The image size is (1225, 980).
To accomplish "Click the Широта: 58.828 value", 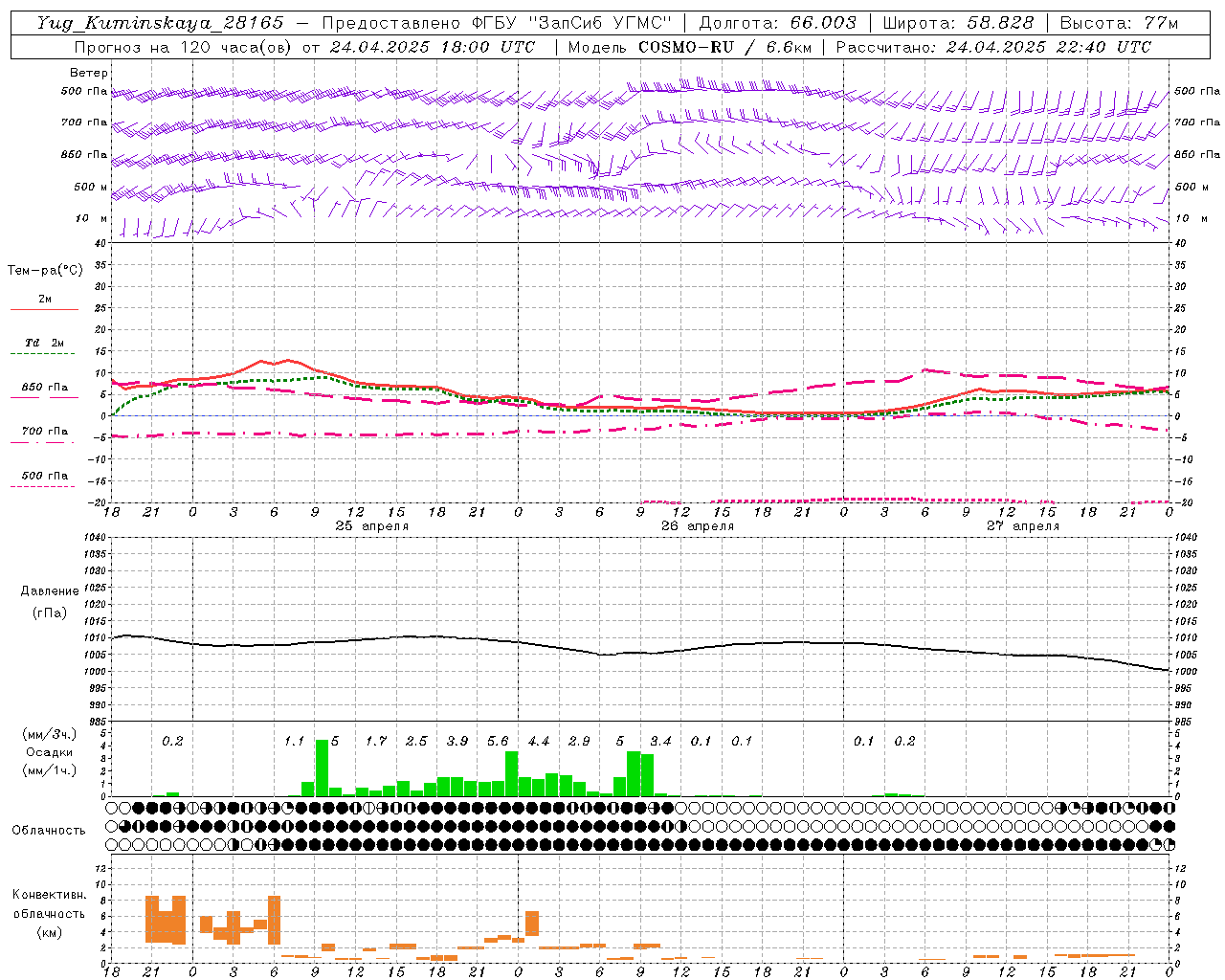I will 958,23.
